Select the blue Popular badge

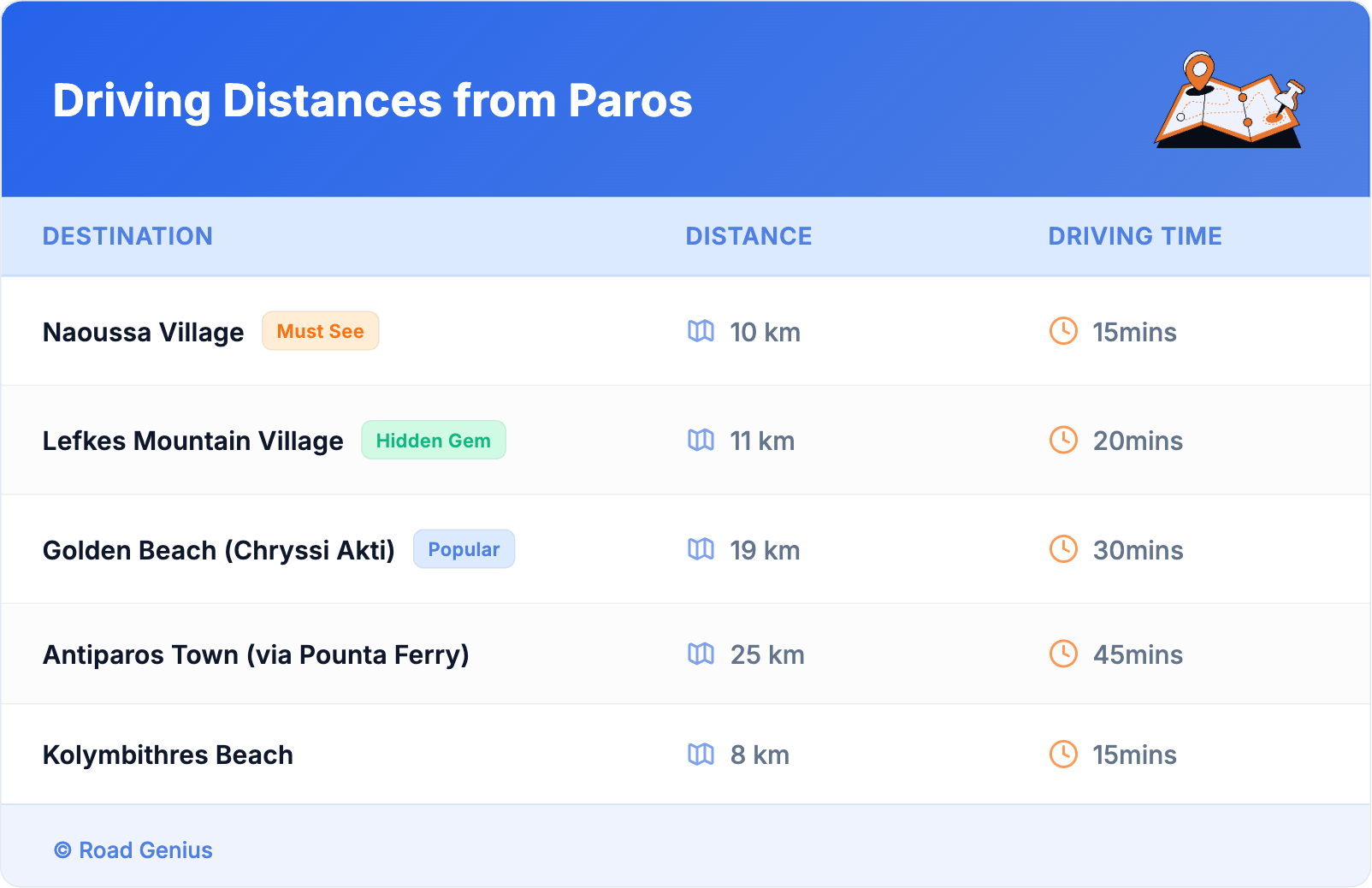pyautogui.click(x=464, y=549)
